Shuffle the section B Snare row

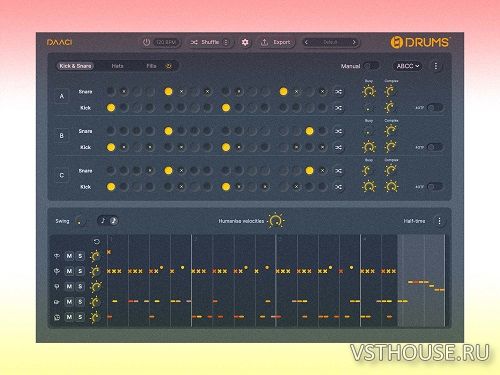click(x=338, y=131)
